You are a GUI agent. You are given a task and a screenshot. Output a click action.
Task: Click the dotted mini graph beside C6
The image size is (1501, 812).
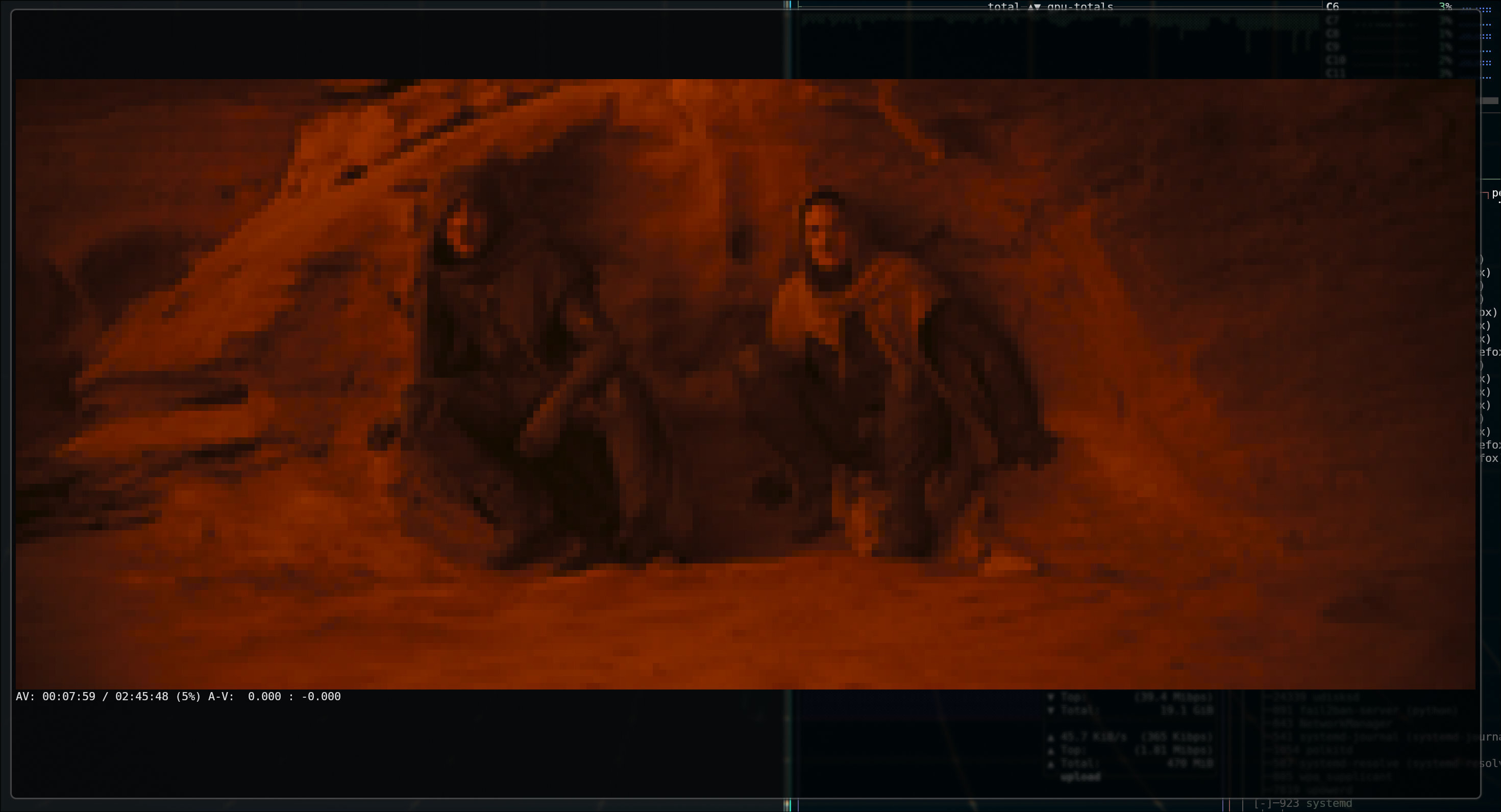tap(1484, 8)
